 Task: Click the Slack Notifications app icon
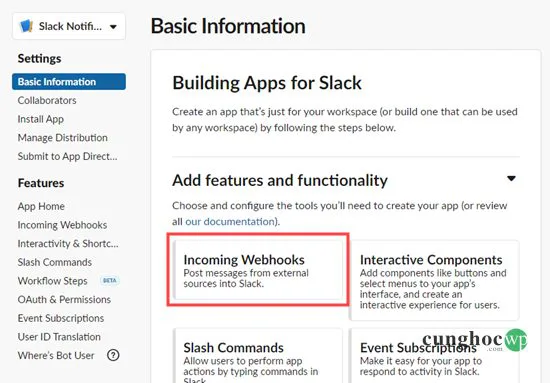[x=26, y=26]
